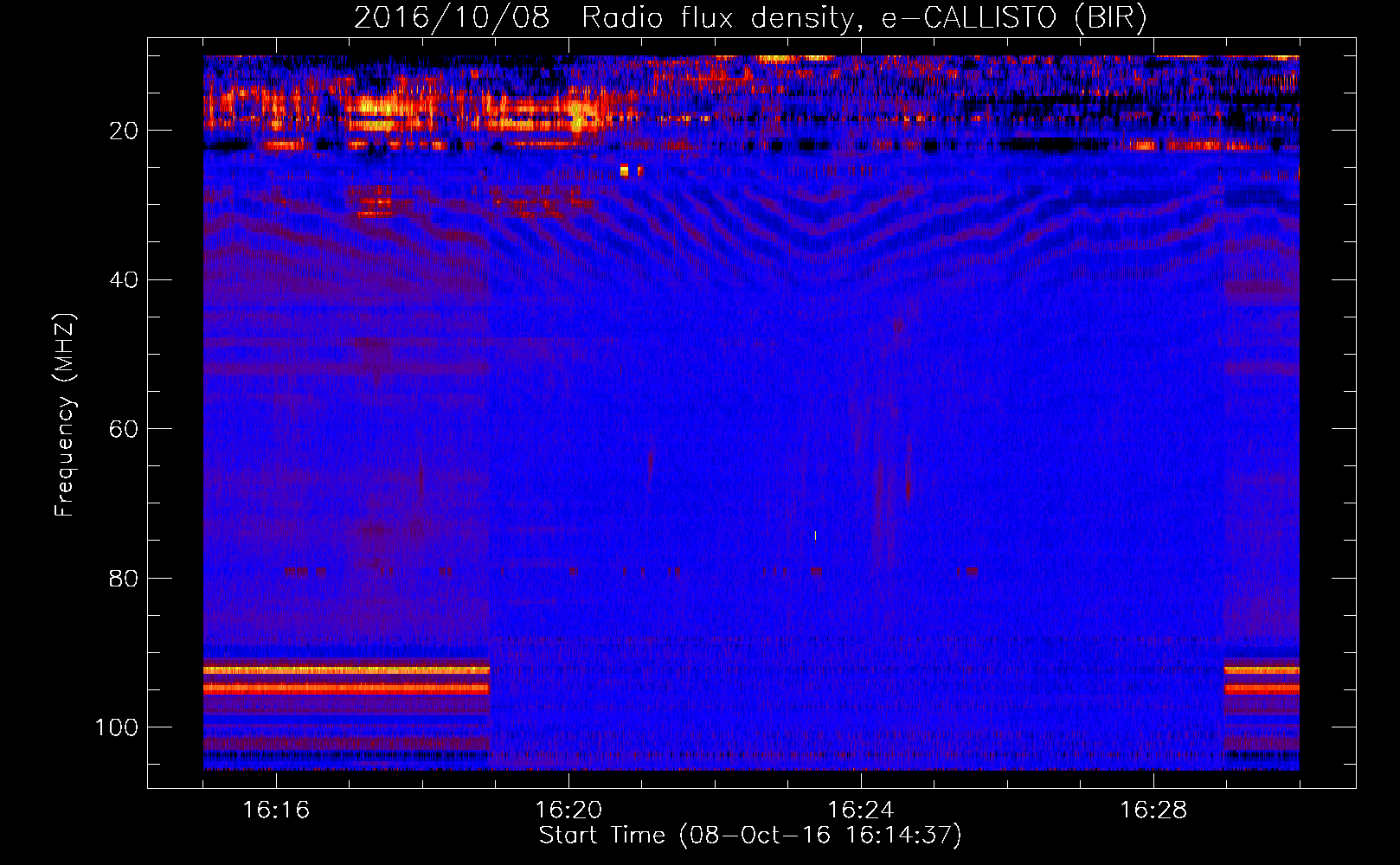This screenshot has height=865, width=1400.
Task: Click the '60' frequency tick label
Action: coord(124,429)
